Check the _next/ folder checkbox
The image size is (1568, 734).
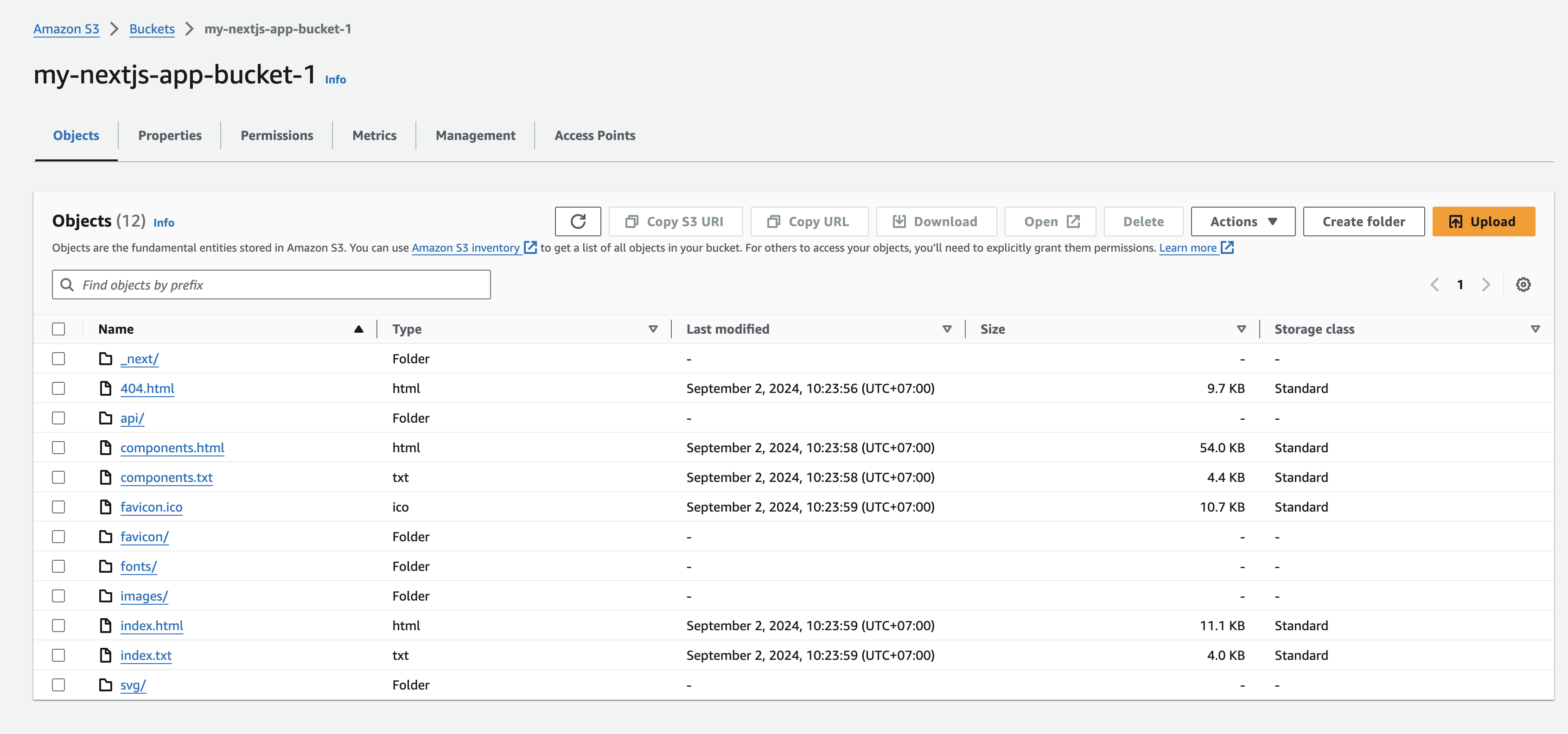click(x=58, y=359)
